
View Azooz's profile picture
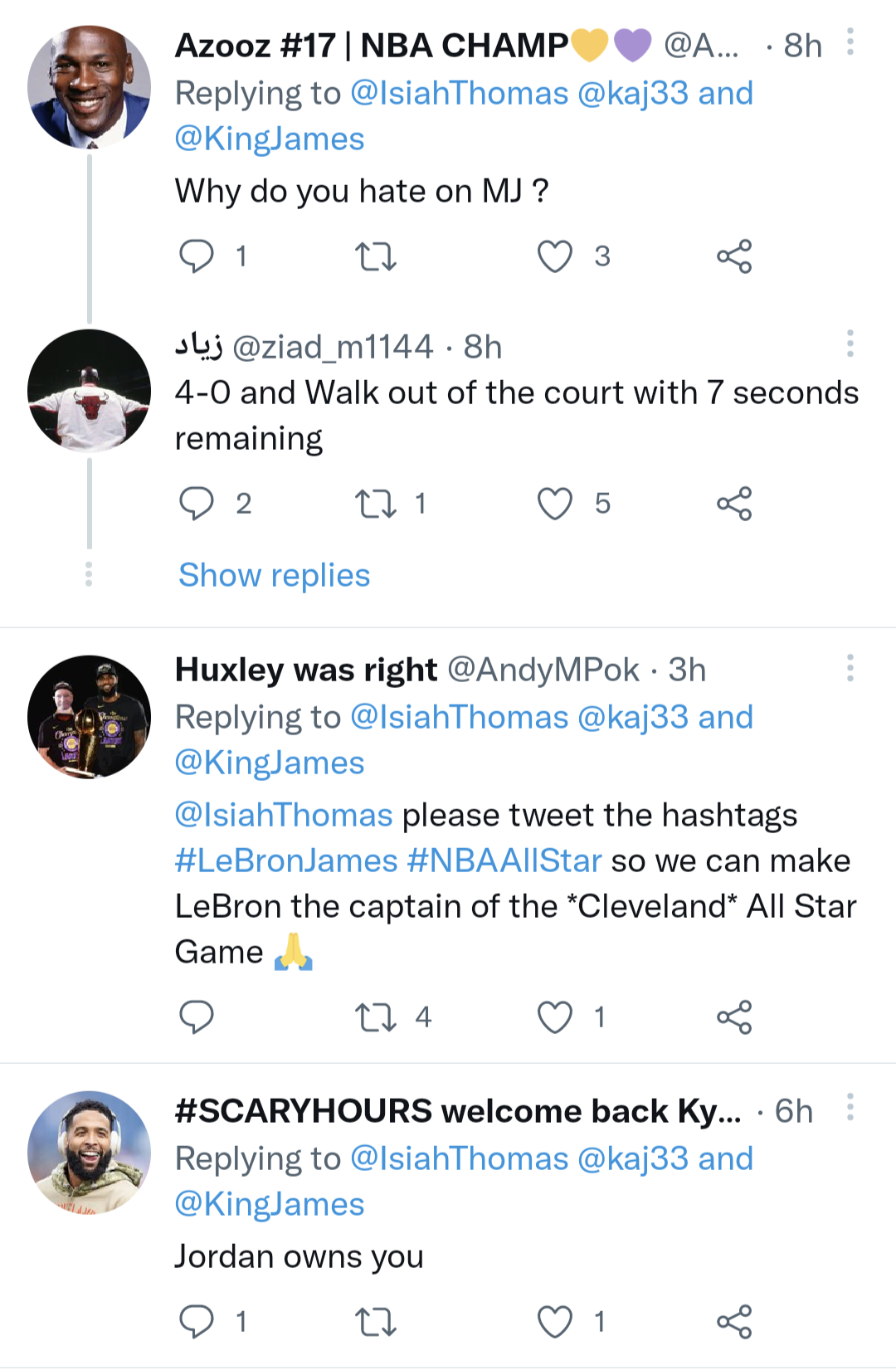click(90, 81)
